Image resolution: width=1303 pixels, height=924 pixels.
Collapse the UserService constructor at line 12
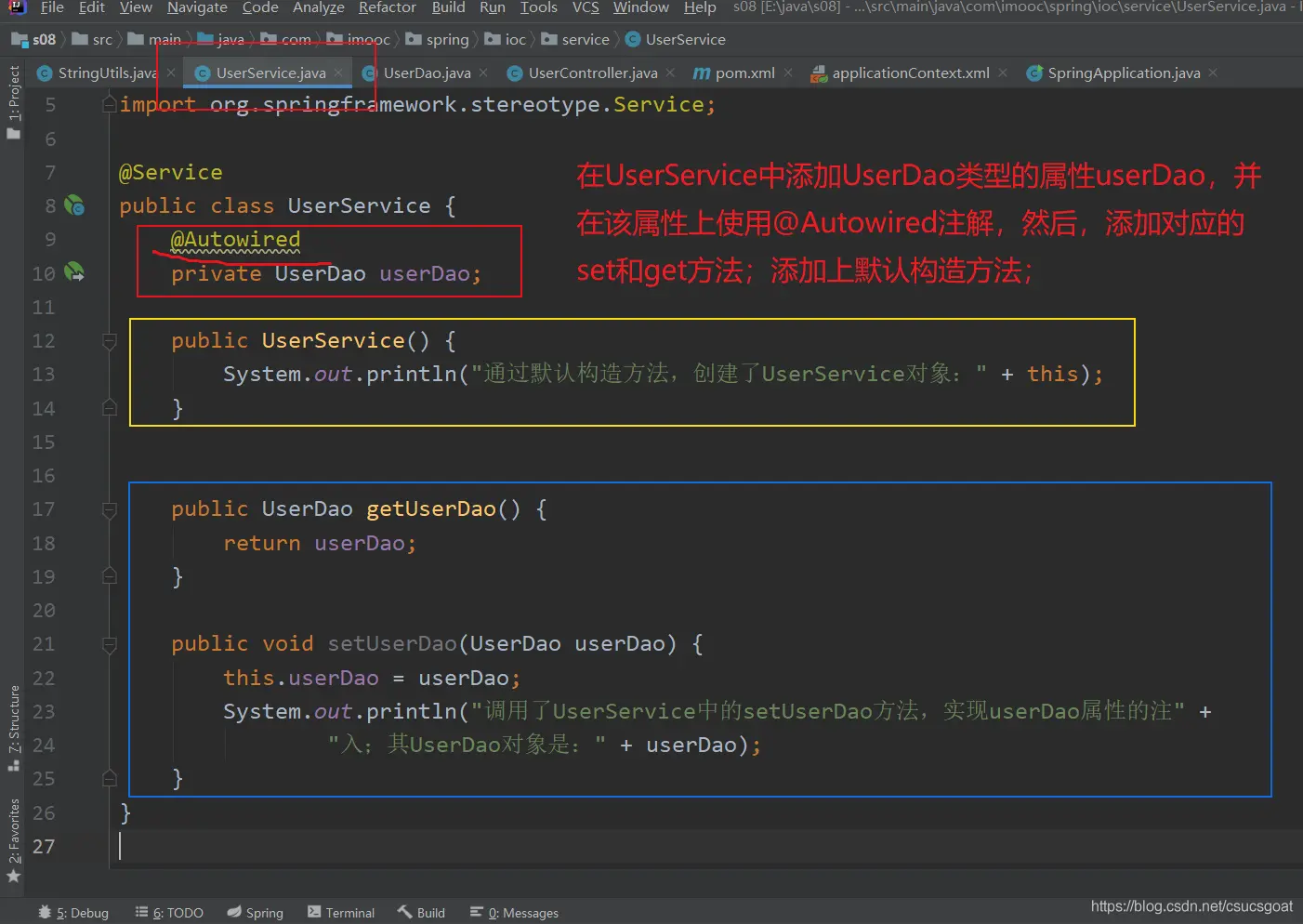[110, 341]
